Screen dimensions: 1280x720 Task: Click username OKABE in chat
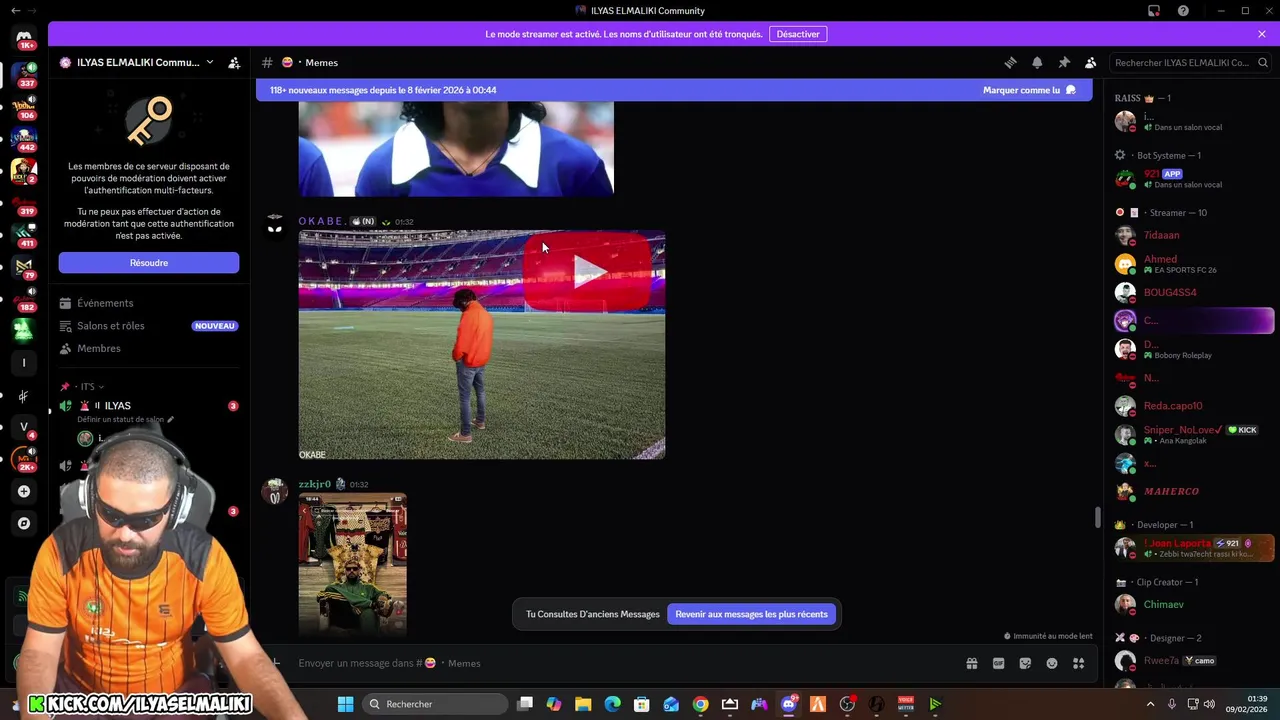point(322,221)
